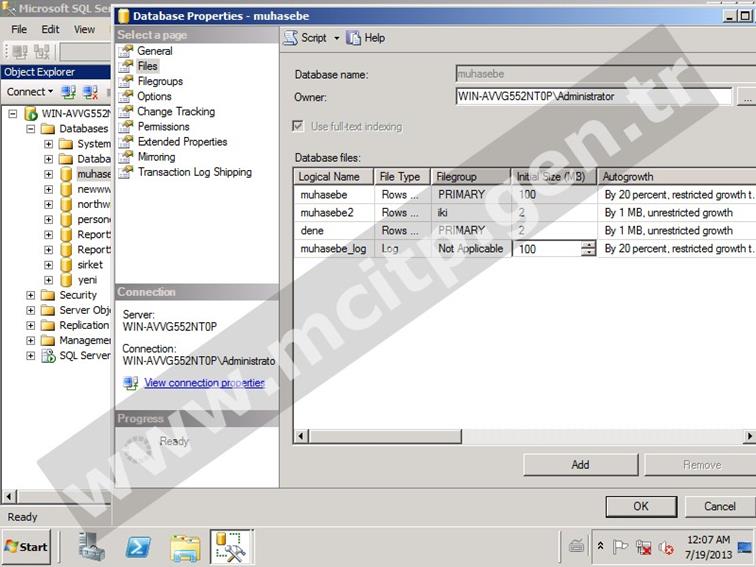Viewport: 756px width, 567px height.
Task: Click the File Type column header
Action: point(402,176)
